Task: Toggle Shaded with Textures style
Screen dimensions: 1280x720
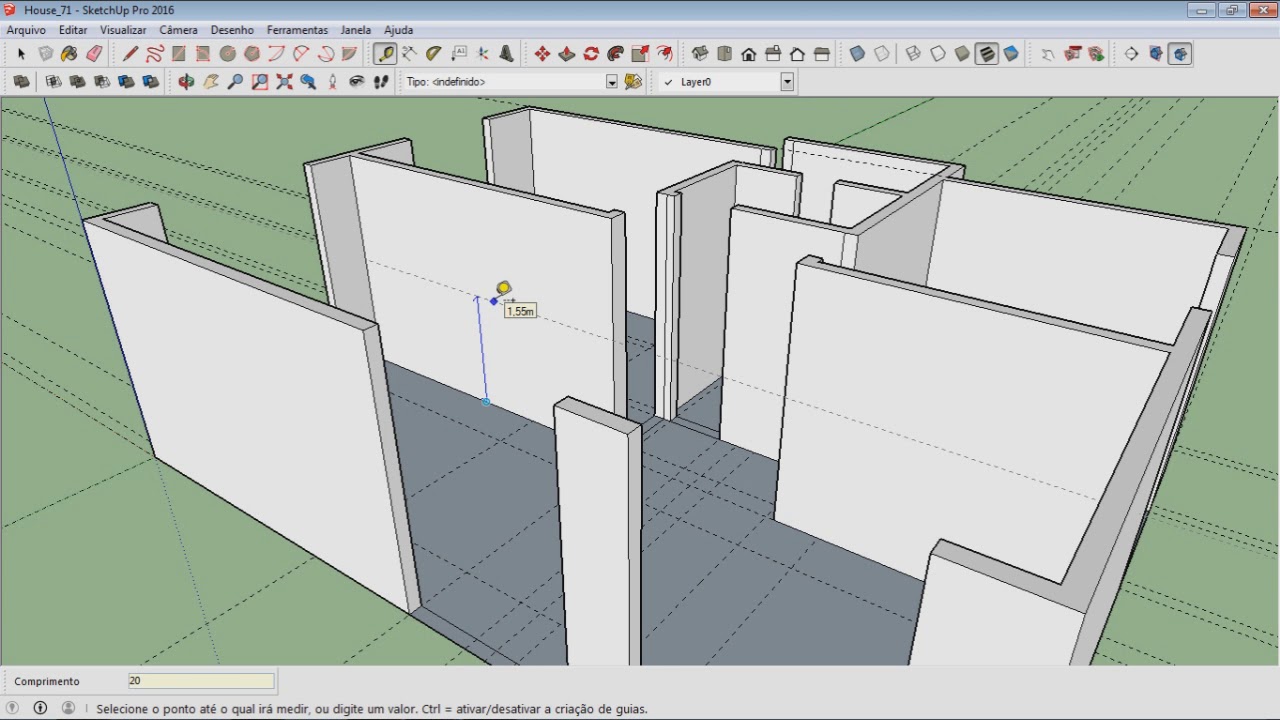Action: 987,54
